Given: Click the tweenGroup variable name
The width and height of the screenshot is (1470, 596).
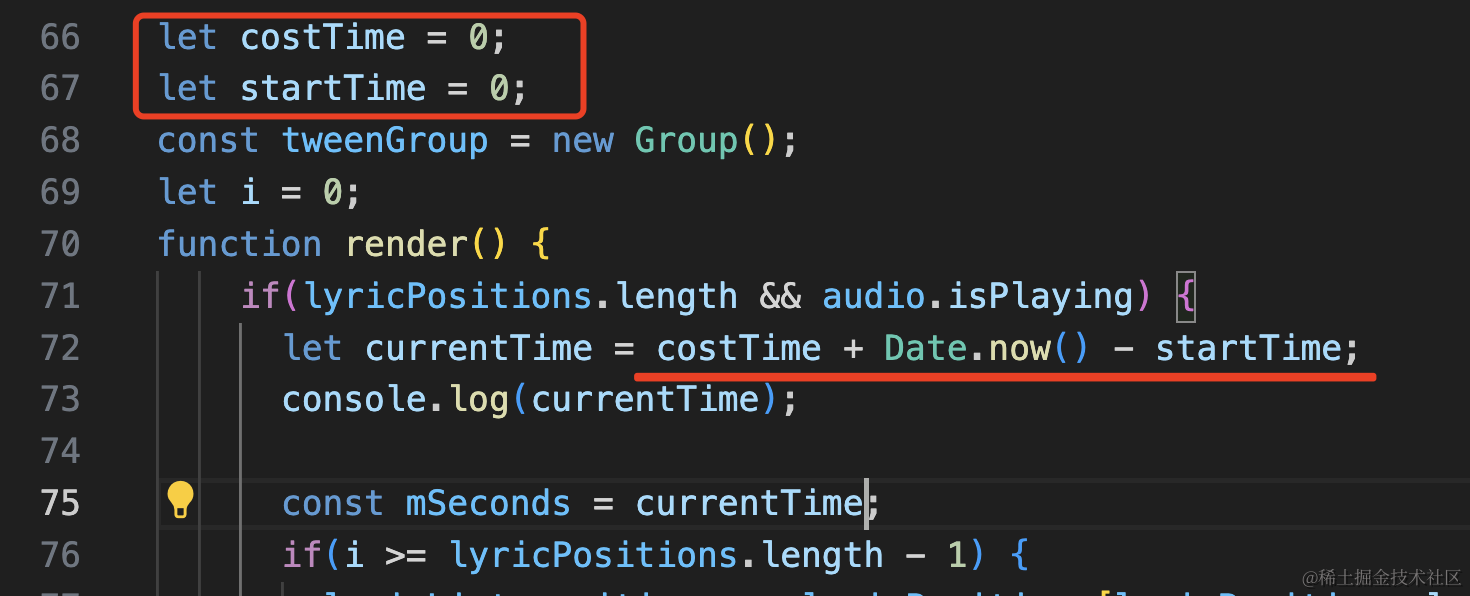Looking at the screenshot, I should pyautogui.click(x=385, y=141).
